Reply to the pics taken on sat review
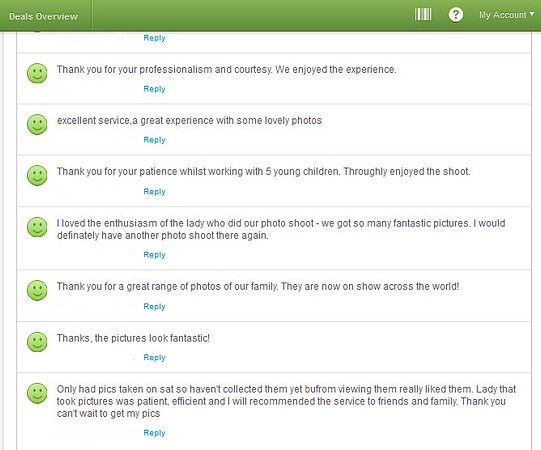541x450 pixels. pyautogui.click(x=154, y=433)
